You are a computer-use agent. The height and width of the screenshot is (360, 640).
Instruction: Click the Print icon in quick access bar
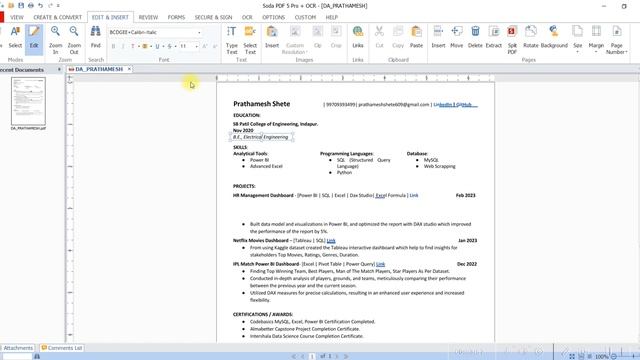31,6
